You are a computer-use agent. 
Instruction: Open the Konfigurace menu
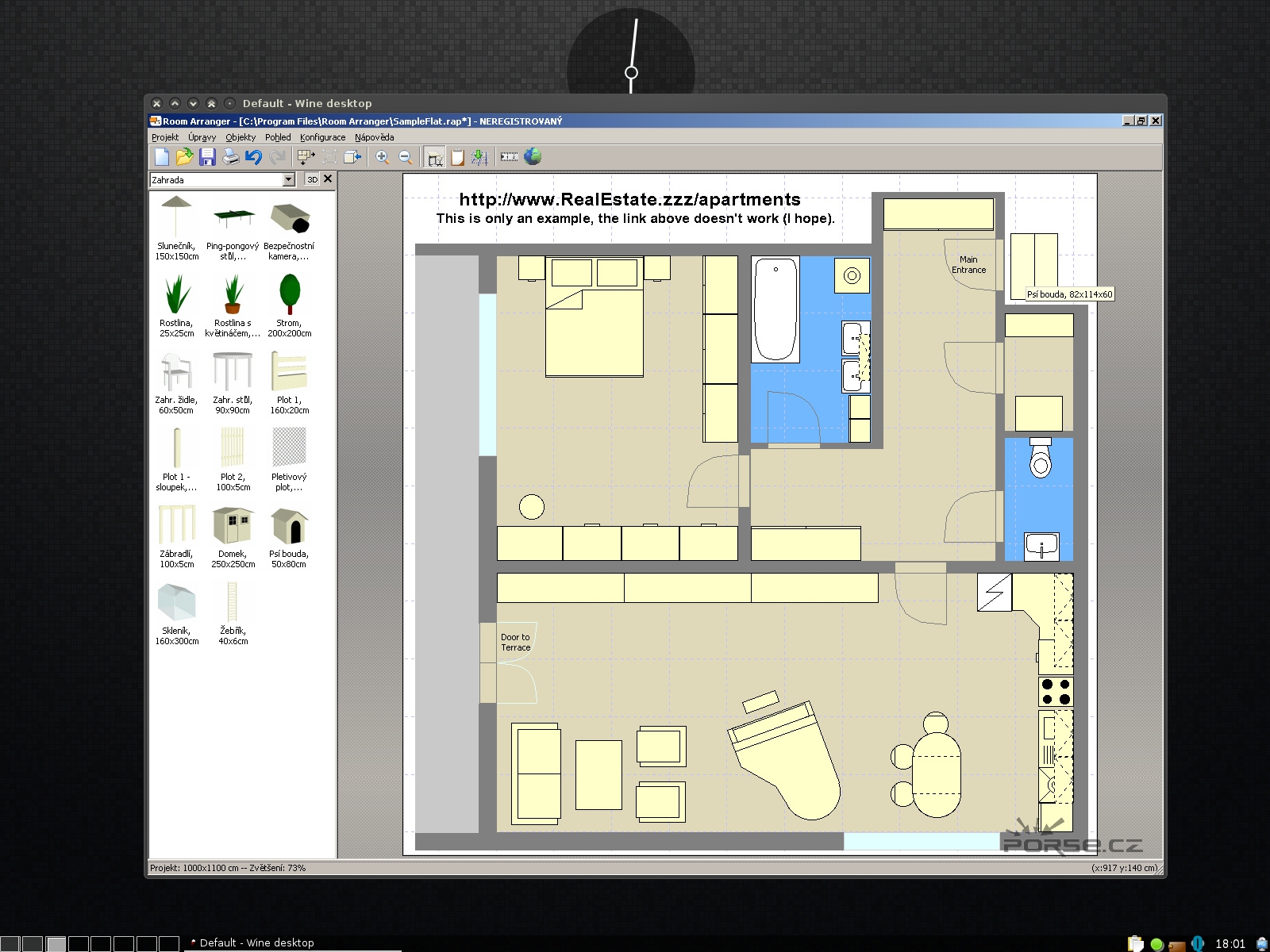point(322,137)
